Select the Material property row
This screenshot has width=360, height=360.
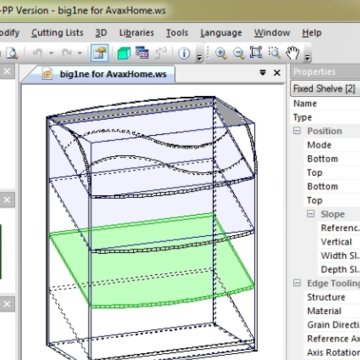pyautogui.click(x=332, y=311)
